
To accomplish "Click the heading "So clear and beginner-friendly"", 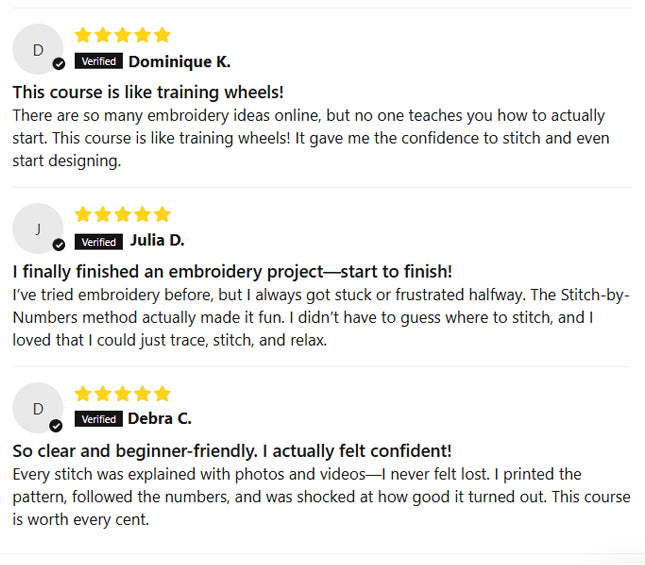I will pyautogui.click(x=232, y=451).
